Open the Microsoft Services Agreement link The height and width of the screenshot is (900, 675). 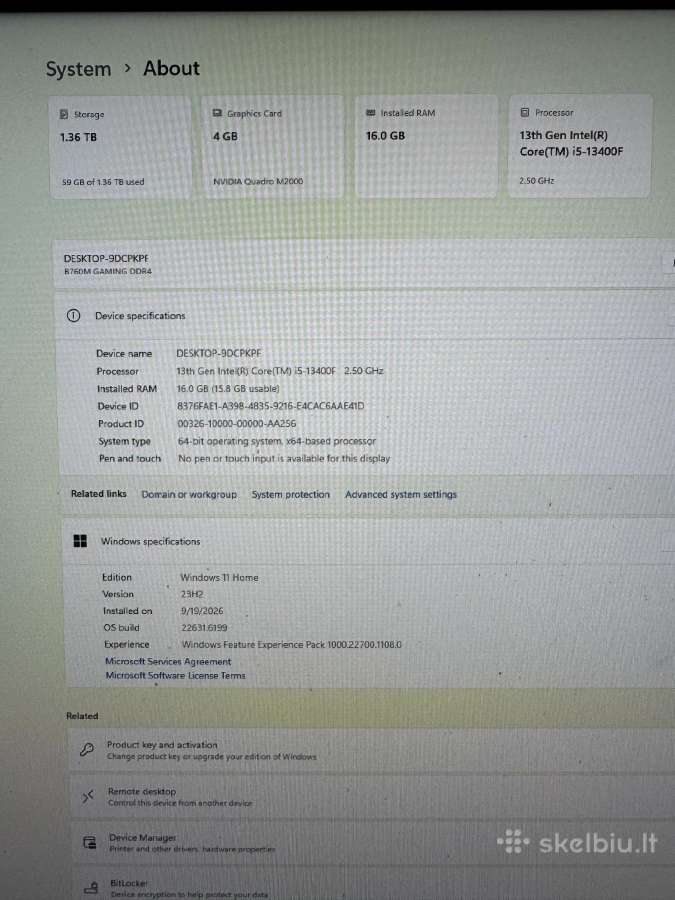point(168,661)
